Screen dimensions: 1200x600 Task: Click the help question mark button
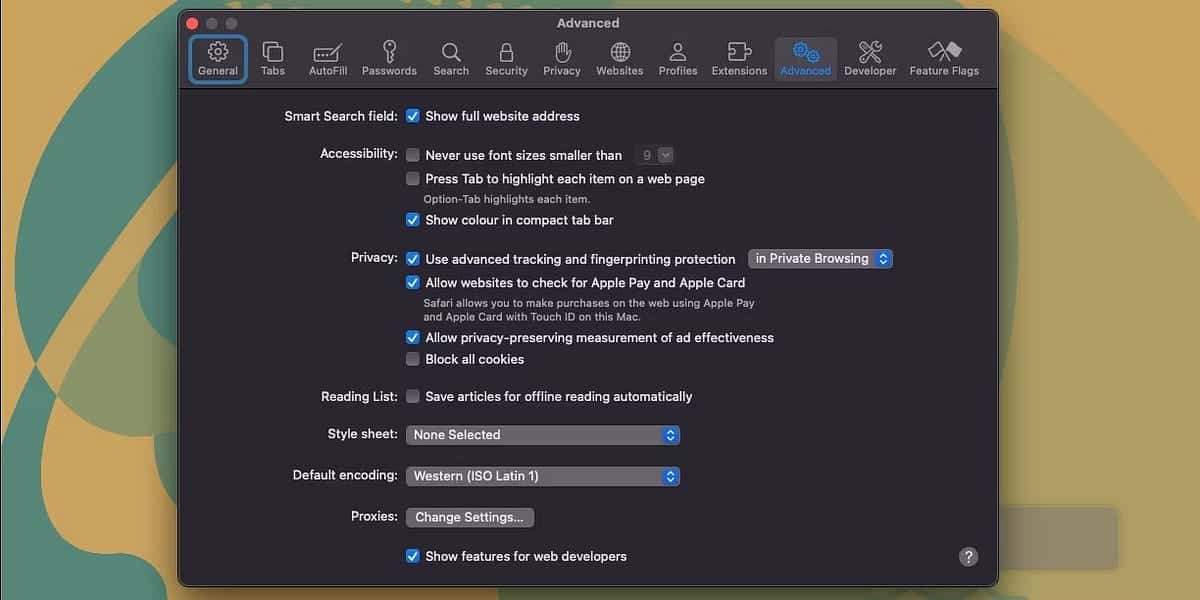click(967, 556)
